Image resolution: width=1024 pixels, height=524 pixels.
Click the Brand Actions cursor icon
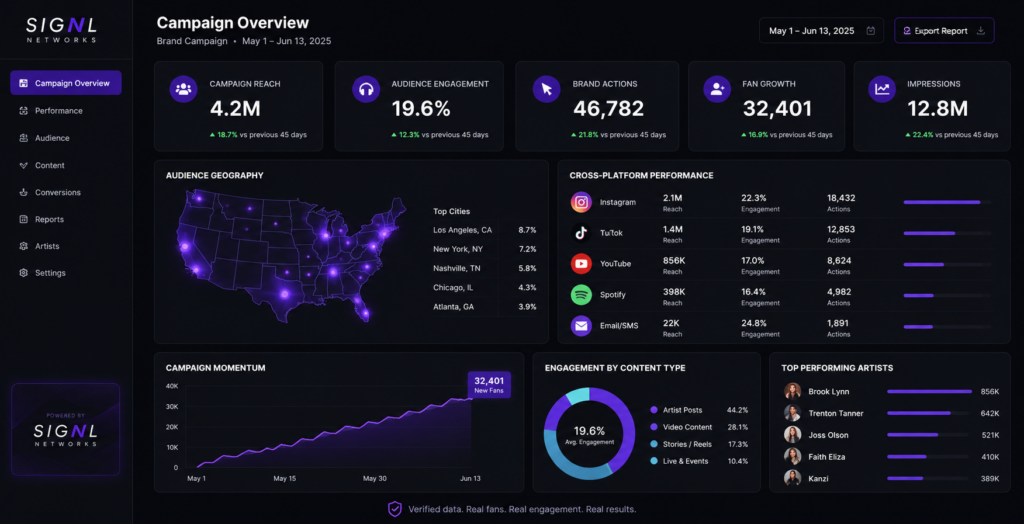(x=547, y=89)
